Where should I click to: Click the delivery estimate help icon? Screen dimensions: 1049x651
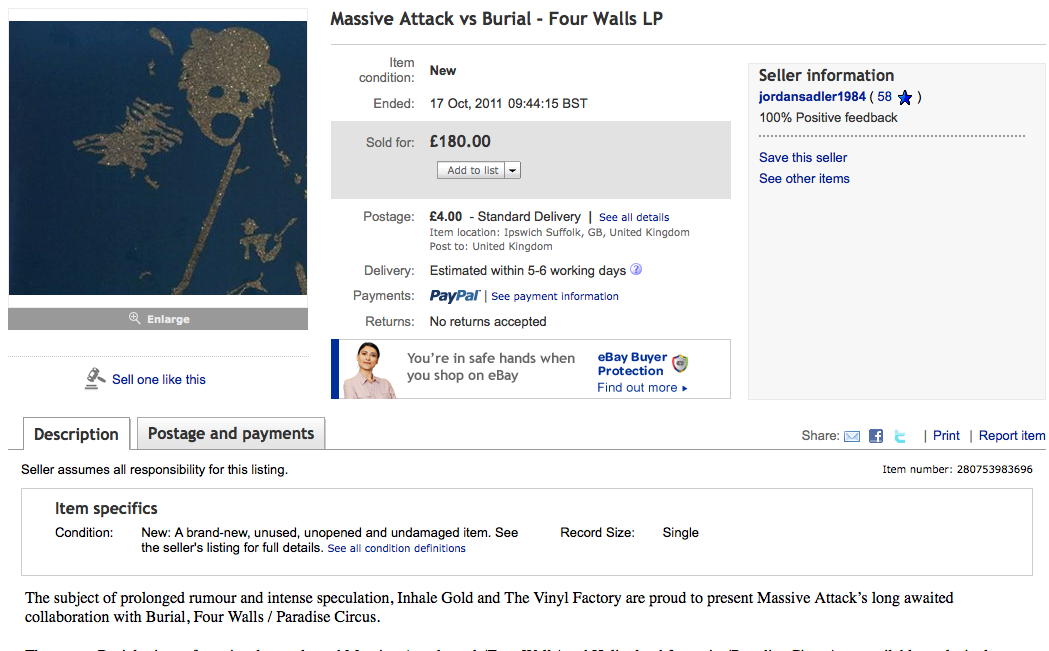[636, 270]
